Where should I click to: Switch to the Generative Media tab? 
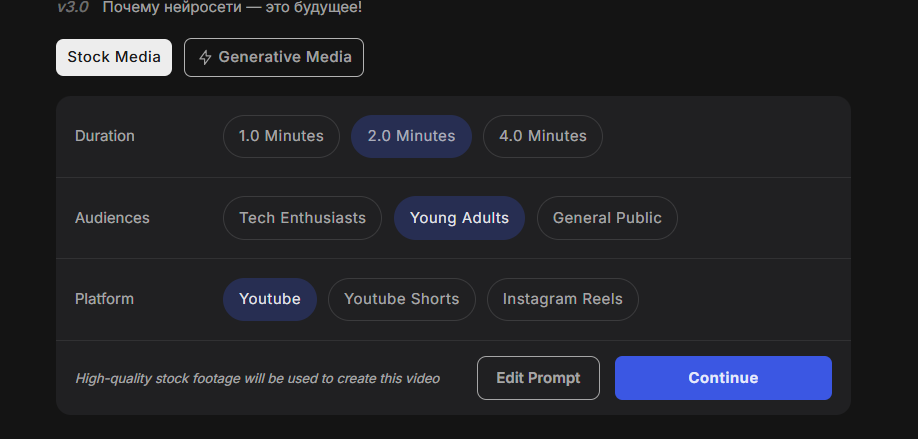click(274, 57)
